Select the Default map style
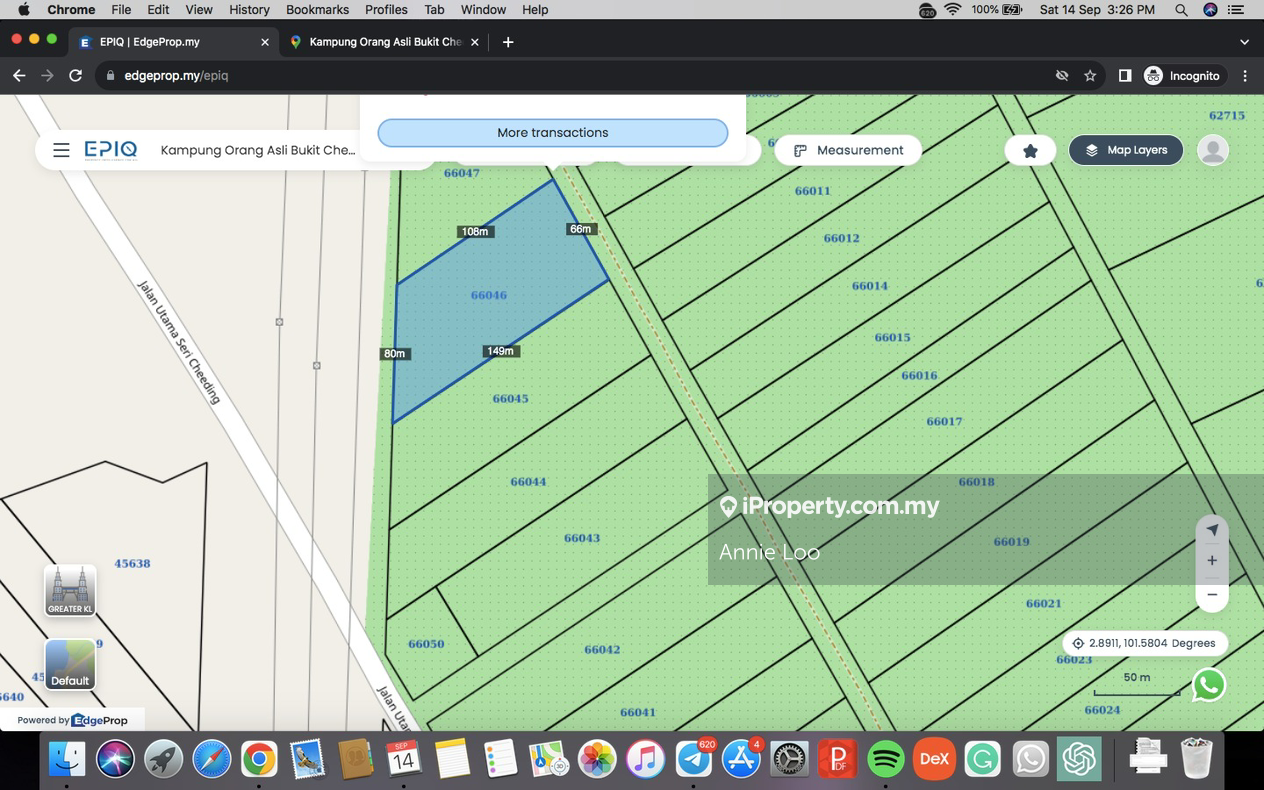 [x=70, y=665]
